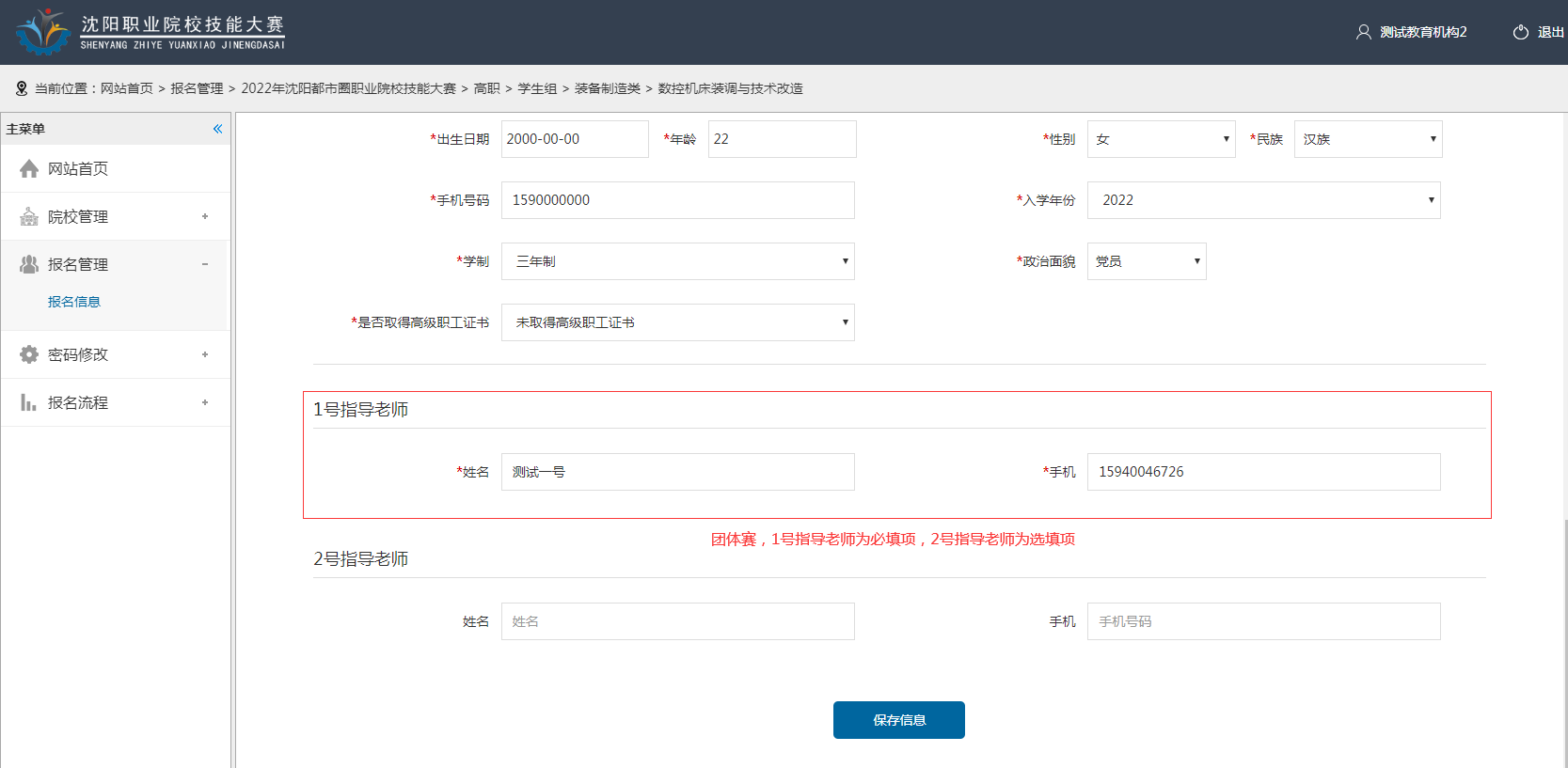Click 装备制造类 in the breadcrumb

[x=608, y=88]
